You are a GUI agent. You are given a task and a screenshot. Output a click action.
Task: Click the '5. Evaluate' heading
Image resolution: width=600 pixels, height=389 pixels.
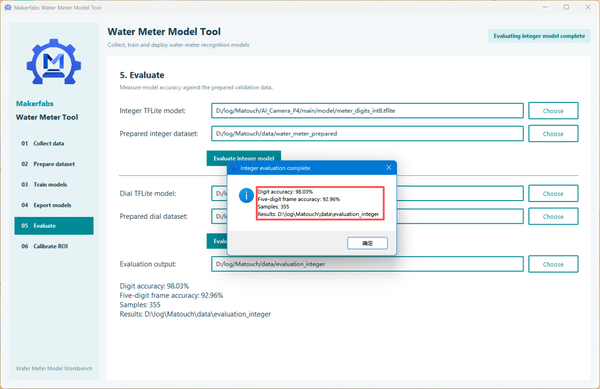142,75
